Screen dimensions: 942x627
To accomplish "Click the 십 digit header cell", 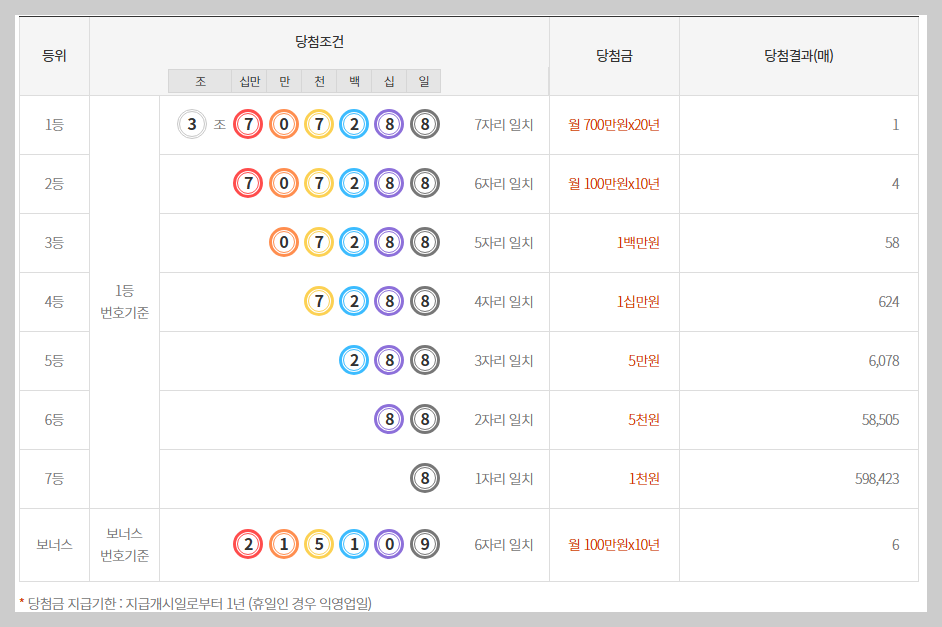I will [x=389, y=81].
